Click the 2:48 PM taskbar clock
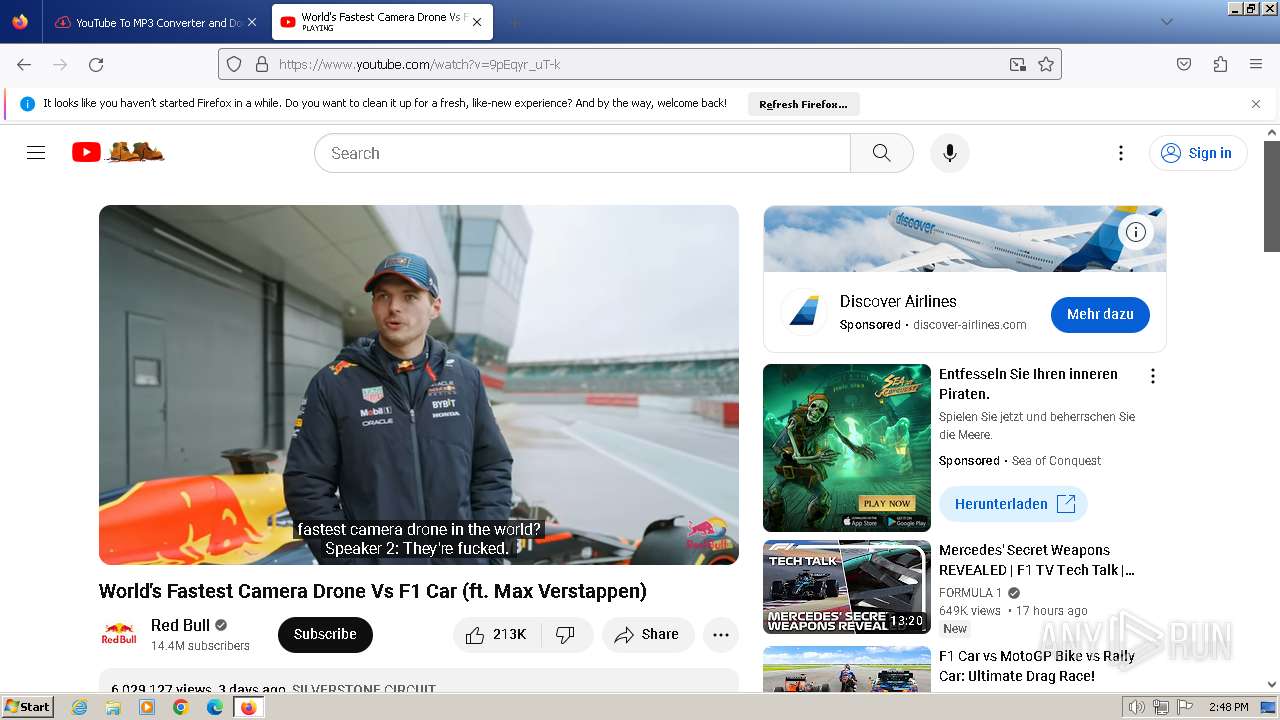 point(1228,707)
